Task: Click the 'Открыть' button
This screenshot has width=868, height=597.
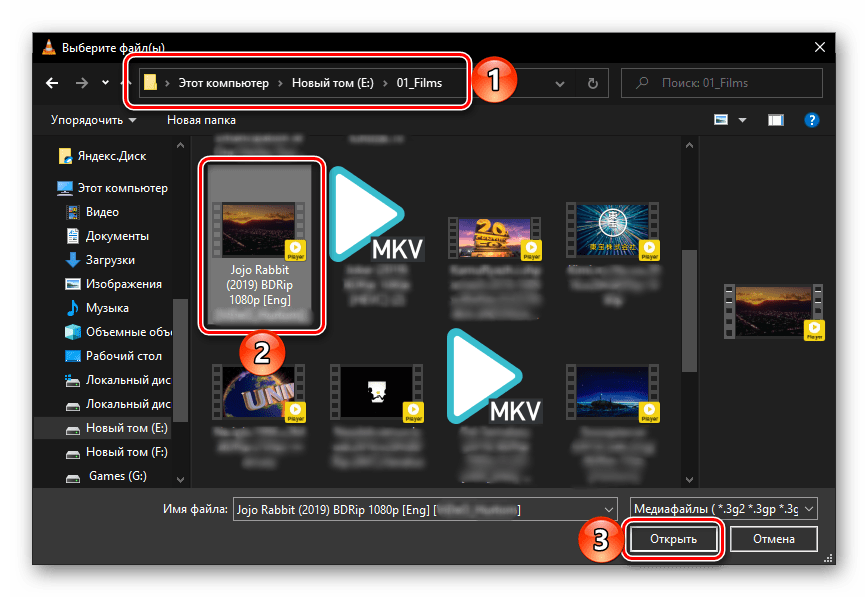Action: click(673, 539)
